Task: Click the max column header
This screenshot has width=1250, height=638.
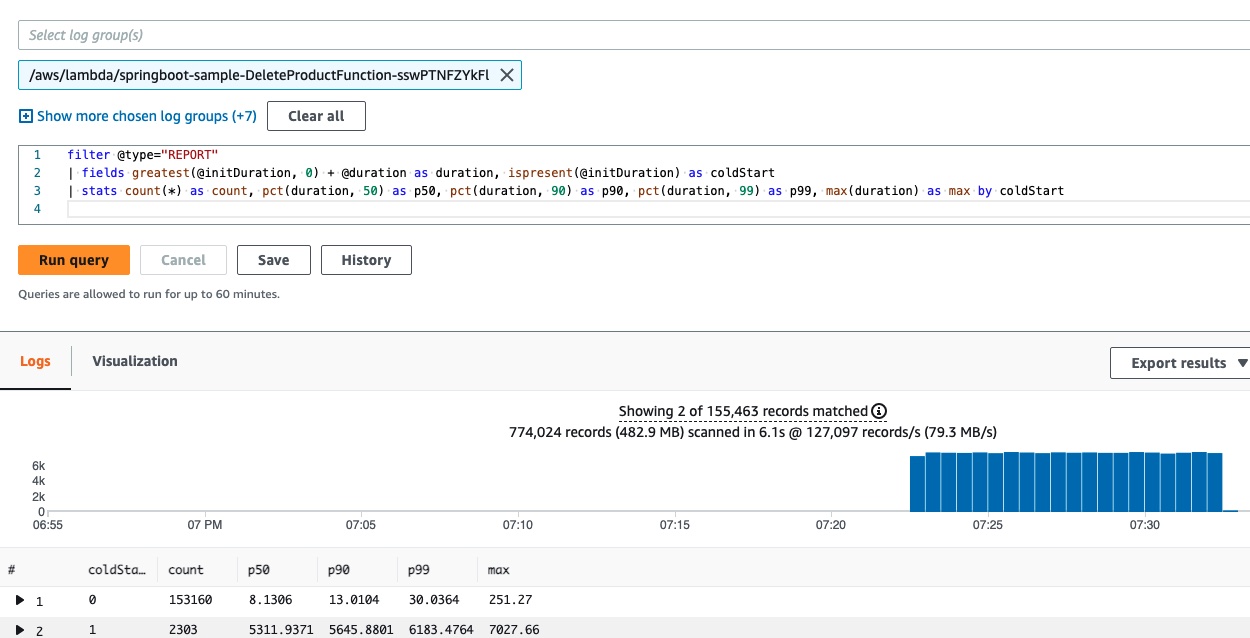Action: pyautogui.click(x=498, y=569)
